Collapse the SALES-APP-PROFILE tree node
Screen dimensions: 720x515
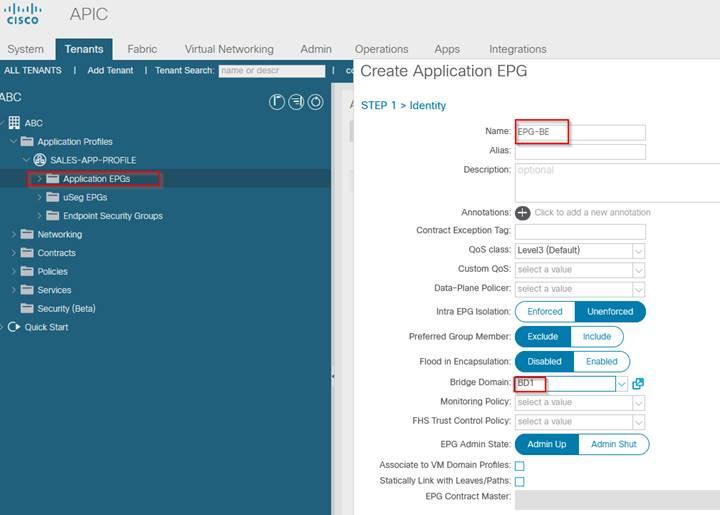click(26, 160)
